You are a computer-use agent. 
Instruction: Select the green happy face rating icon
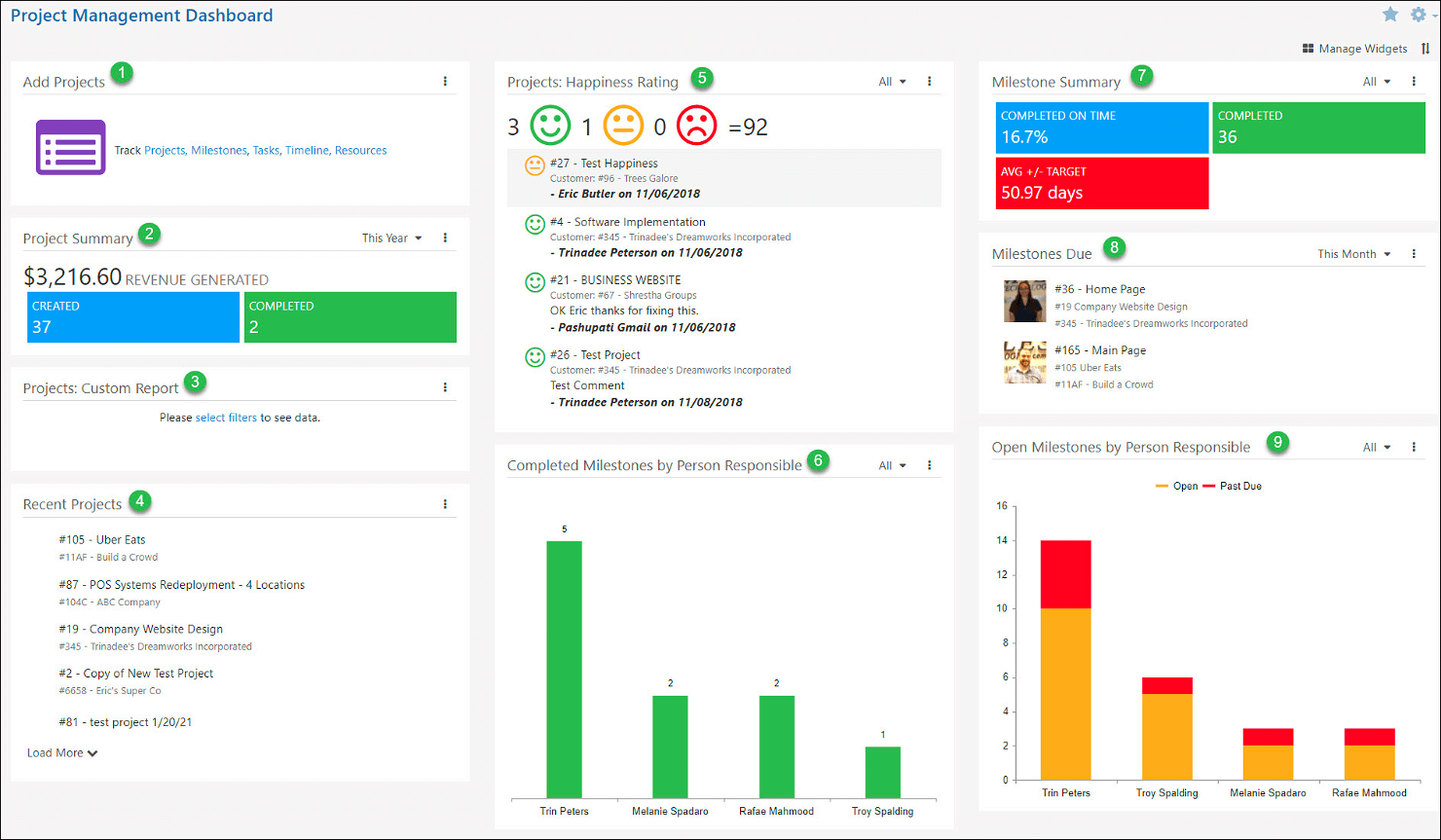click(x=548, y=125)
